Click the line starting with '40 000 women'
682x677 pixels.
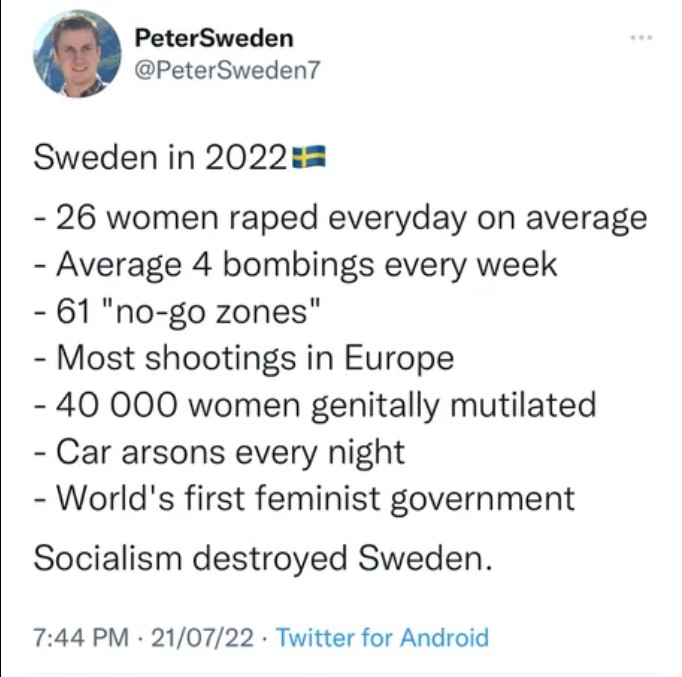point(316,405)
